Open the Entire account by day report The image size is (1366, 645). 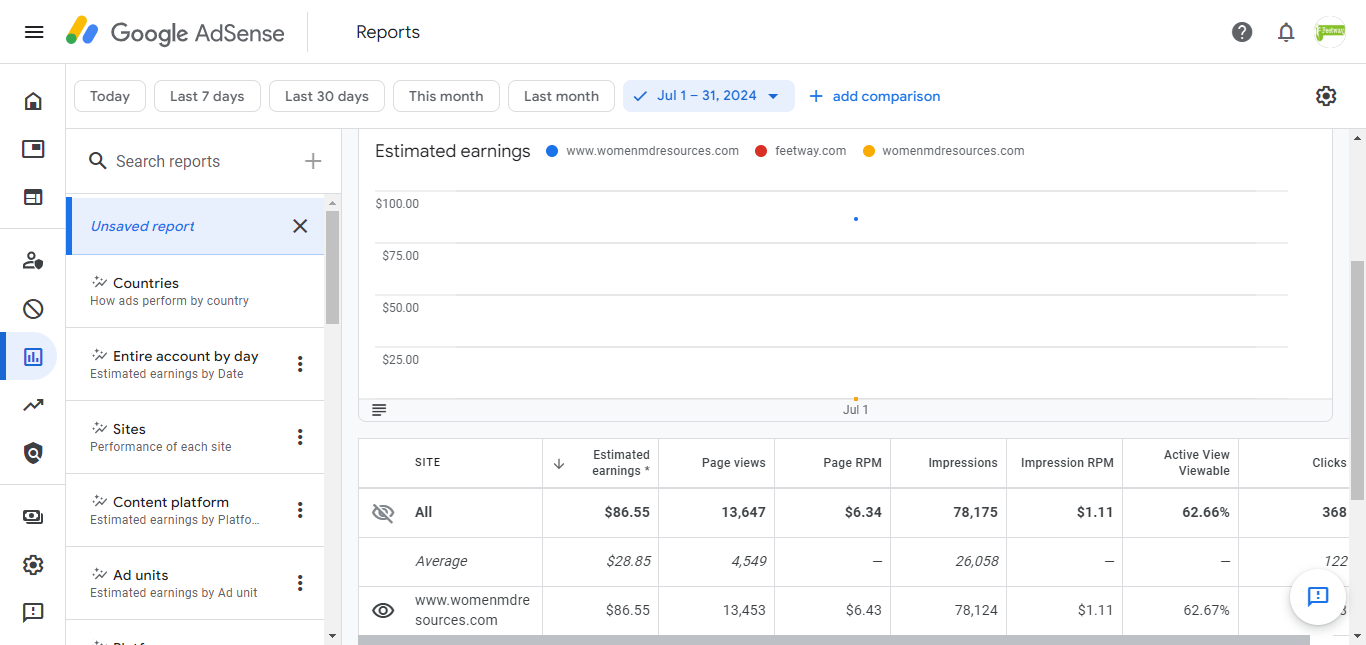pyautogui.click(x=195, y=364)
